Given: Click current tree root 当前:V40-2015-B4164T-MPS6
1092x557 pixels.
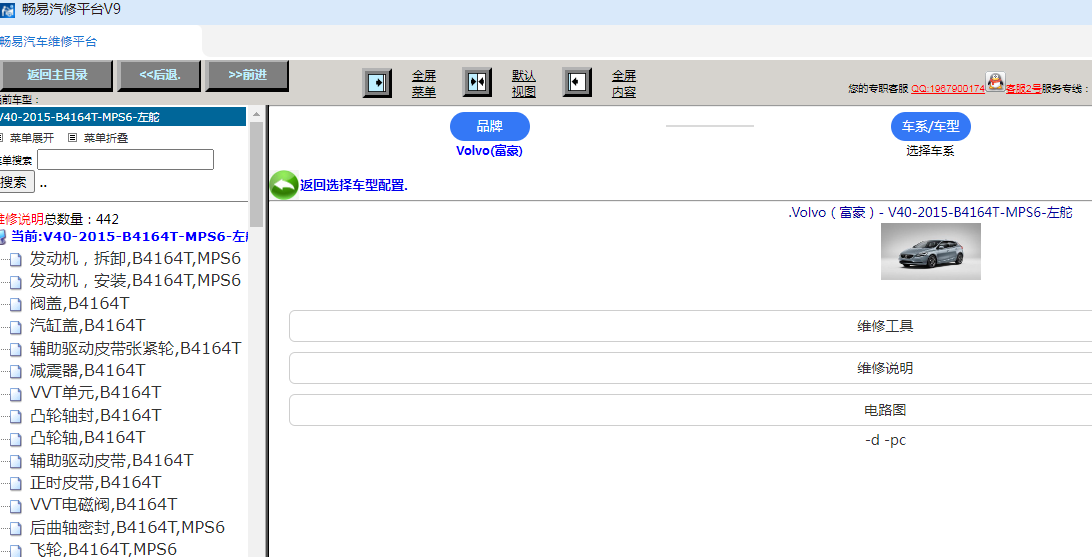Looking at the screenshot, I should coord(129,237).
